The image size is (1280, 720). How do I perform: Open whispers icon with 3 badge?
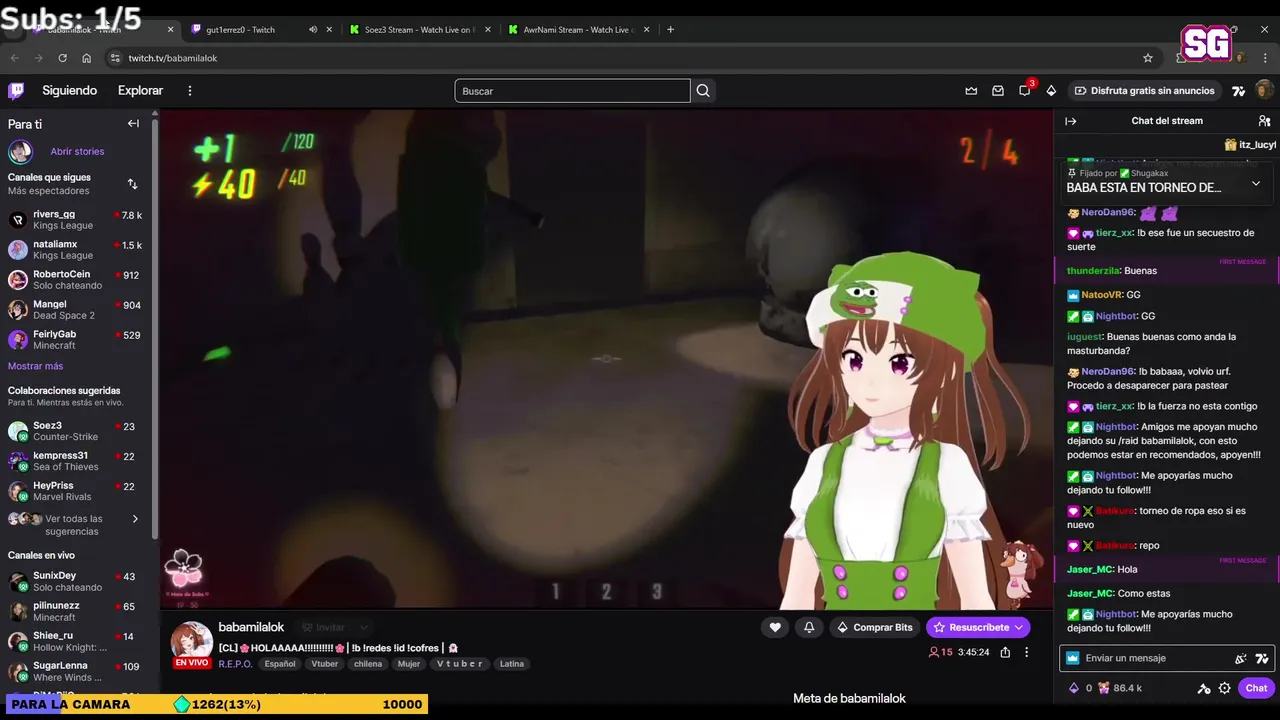click(x=1025, y=90)
